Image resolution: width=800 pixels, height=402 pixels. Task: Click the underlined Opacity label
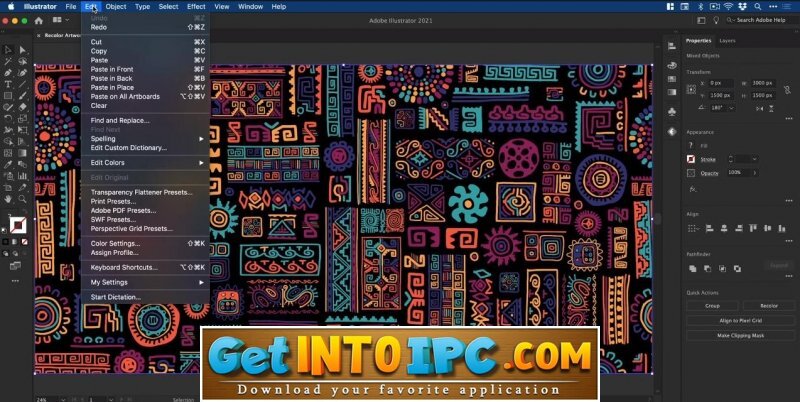(709, 173)
